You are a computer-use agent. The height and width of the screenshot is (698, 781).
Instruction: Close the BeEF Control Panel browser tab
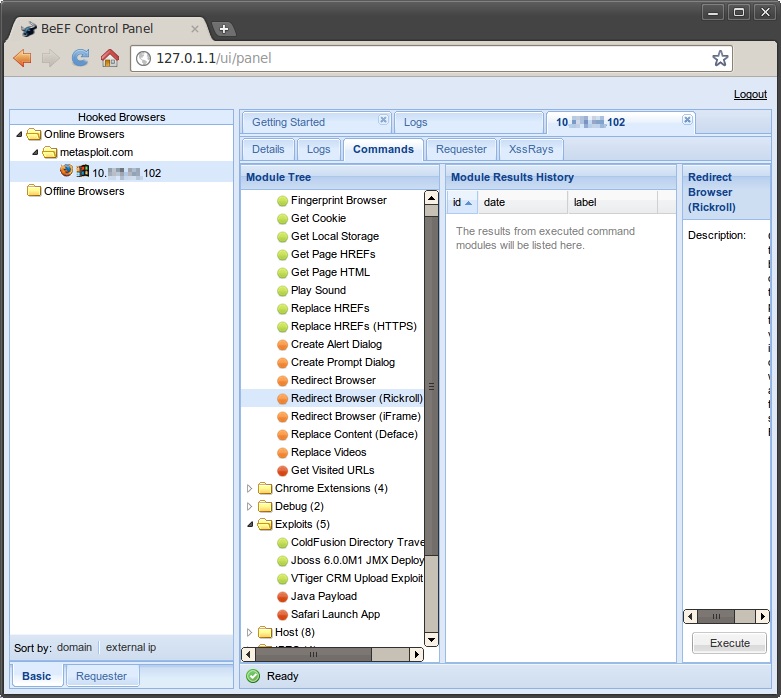(x=195, y=29)
